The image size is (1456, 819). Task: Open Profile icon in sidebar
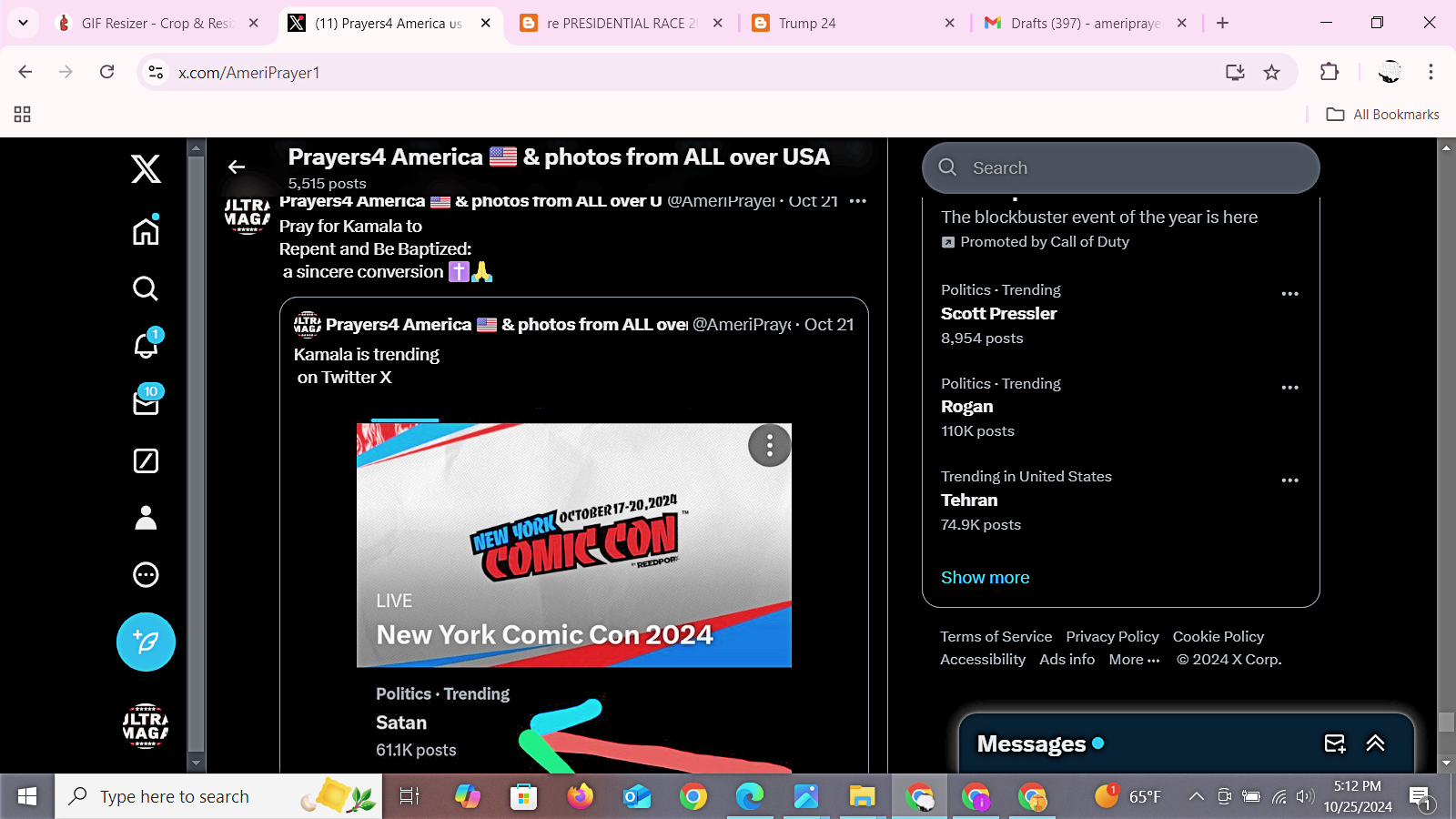pyautogui.click(x=146, y=518)
